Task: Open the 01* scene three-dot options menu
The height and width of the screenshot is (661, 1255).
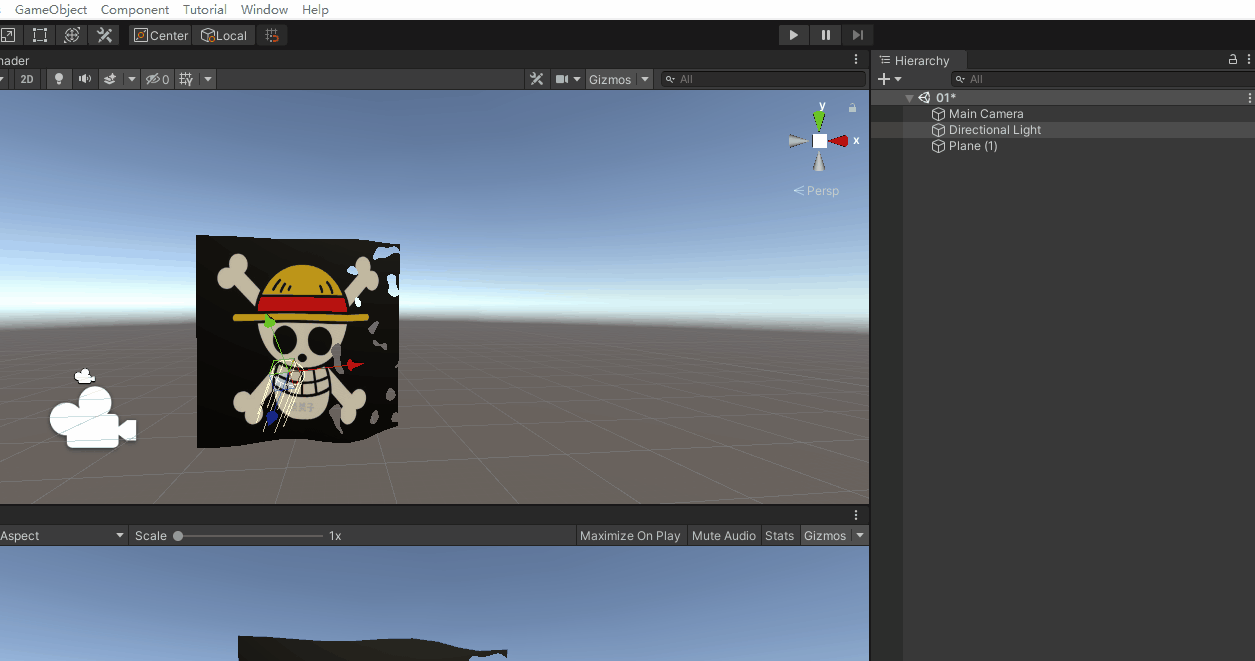Action: pos(1250,98)
